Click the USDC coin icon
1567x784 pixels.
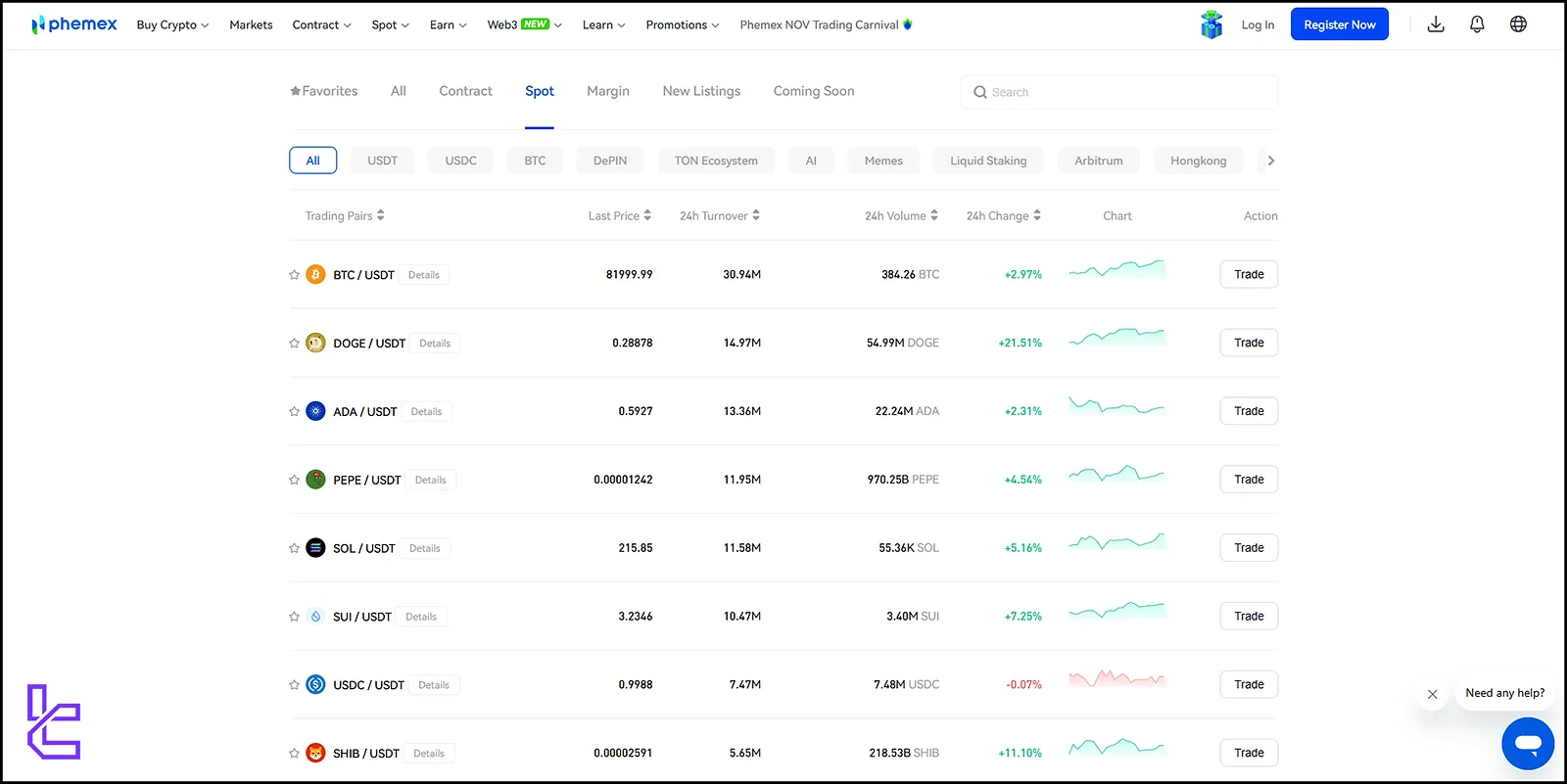(x=315, y=685)
